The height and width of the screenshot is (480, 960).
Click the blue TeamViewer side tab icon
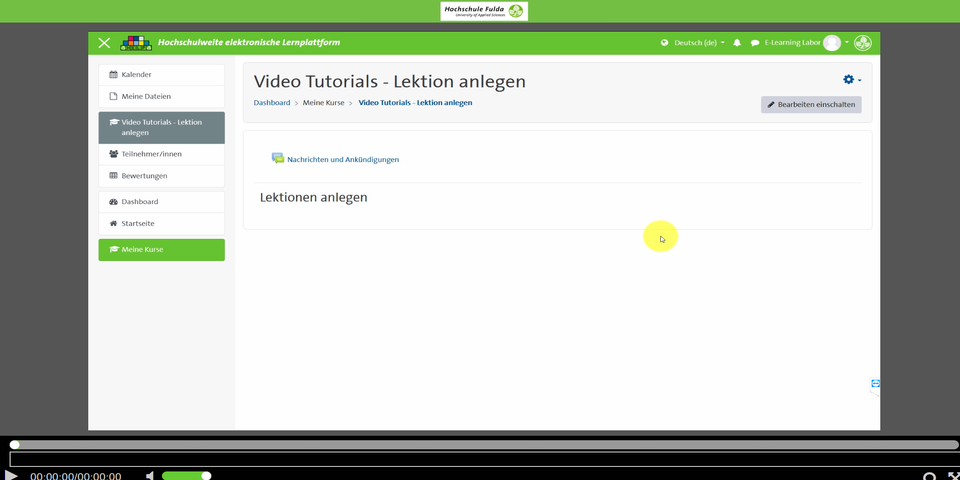tap(875, 384)
